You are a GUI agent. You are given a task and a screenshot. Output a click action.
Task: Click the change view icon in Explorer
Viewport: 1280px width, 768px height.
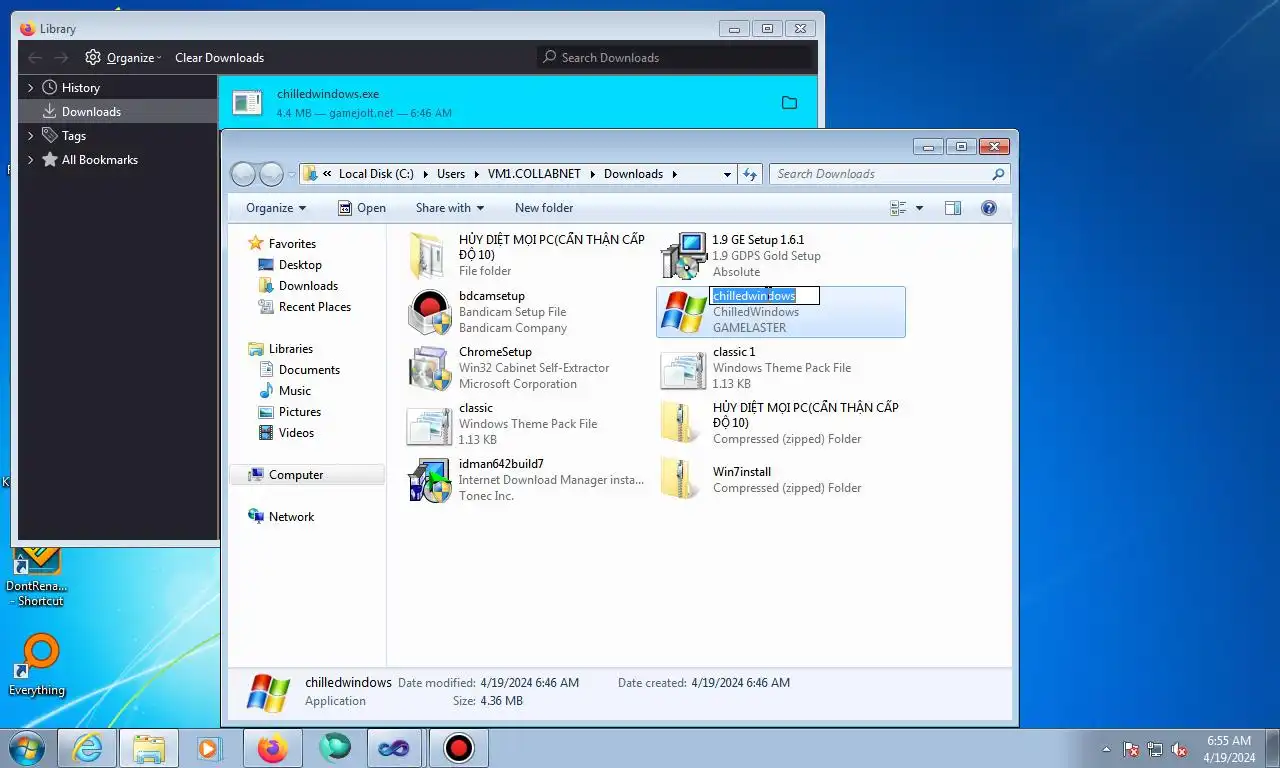click(898, 208)
